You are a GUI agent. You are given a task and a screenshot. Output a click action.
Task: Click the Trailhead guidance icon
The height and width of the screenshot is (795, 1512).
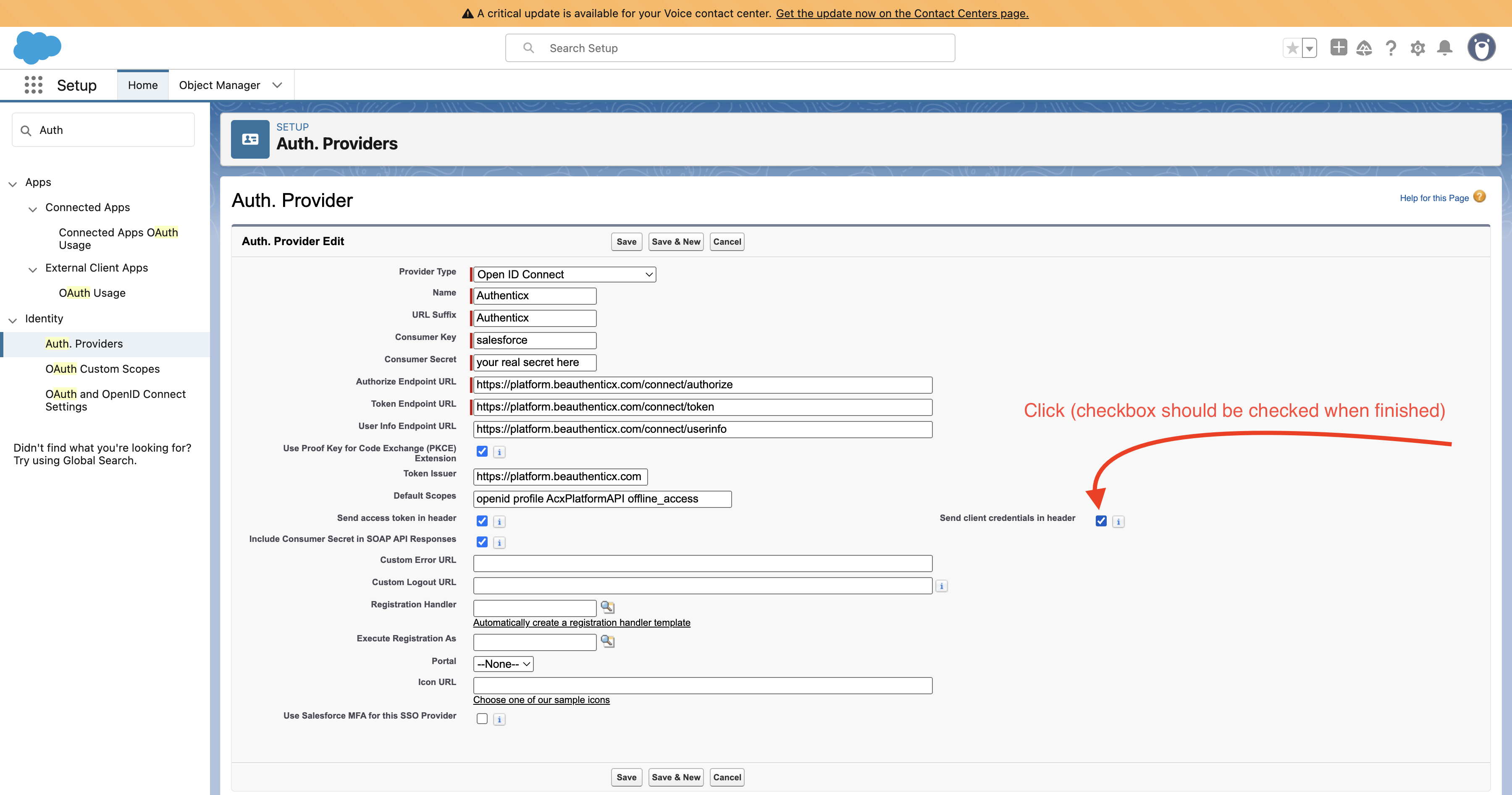click(1364, 48)
